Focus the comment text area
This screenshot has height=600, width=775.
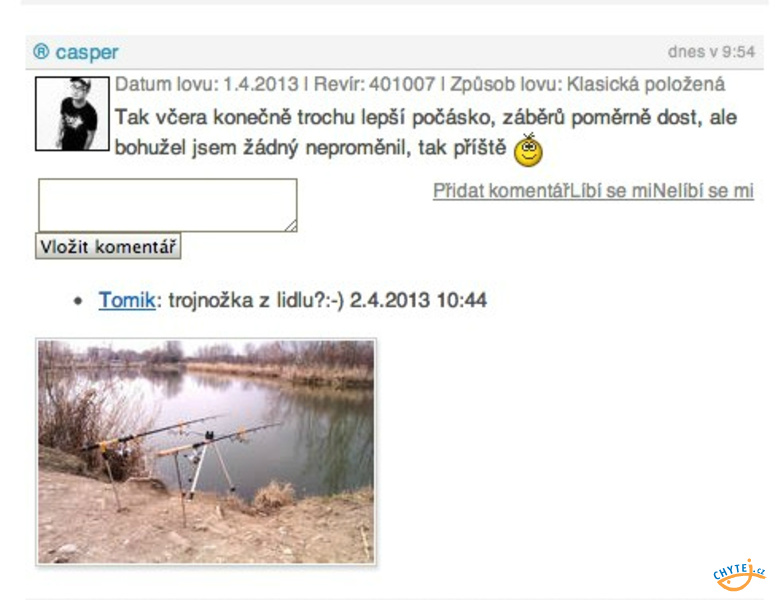click(x=168, y=205)
